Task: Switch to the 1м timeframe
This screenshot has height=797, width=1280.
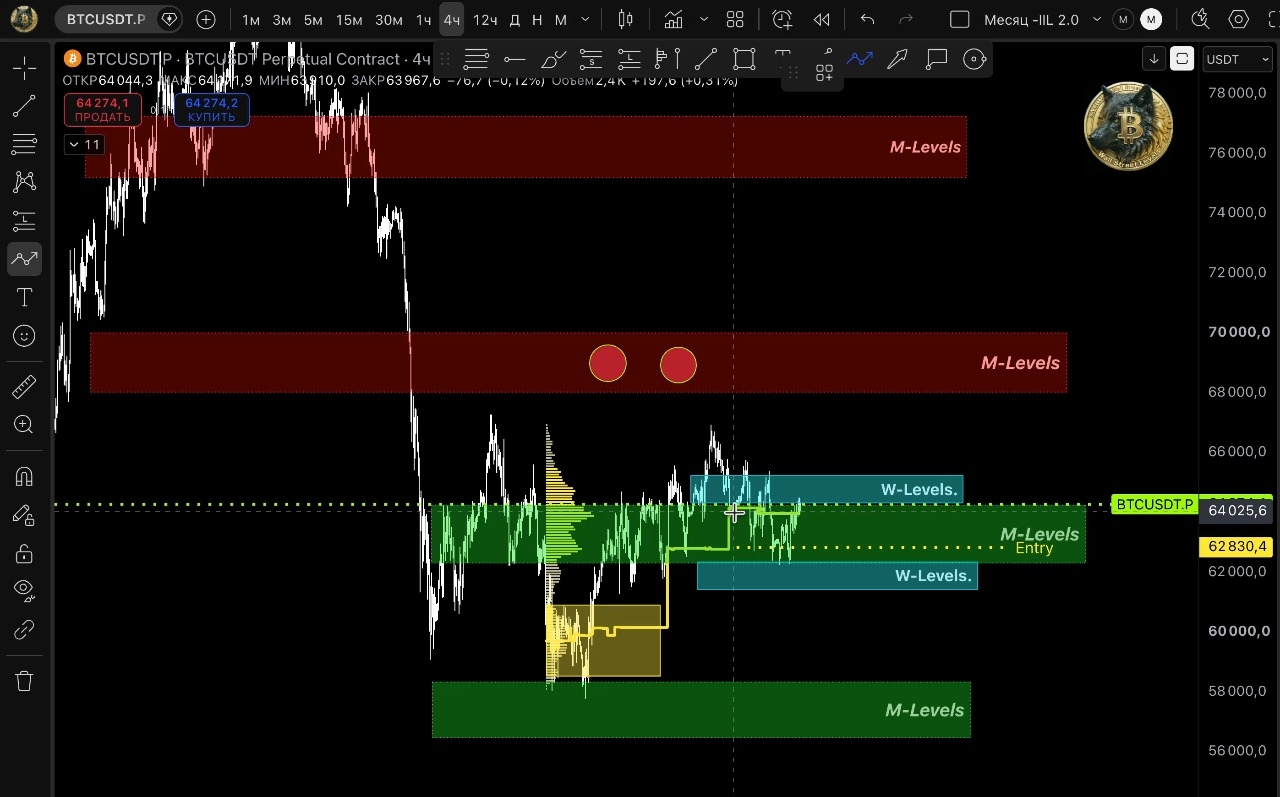Action: (251, 20)
